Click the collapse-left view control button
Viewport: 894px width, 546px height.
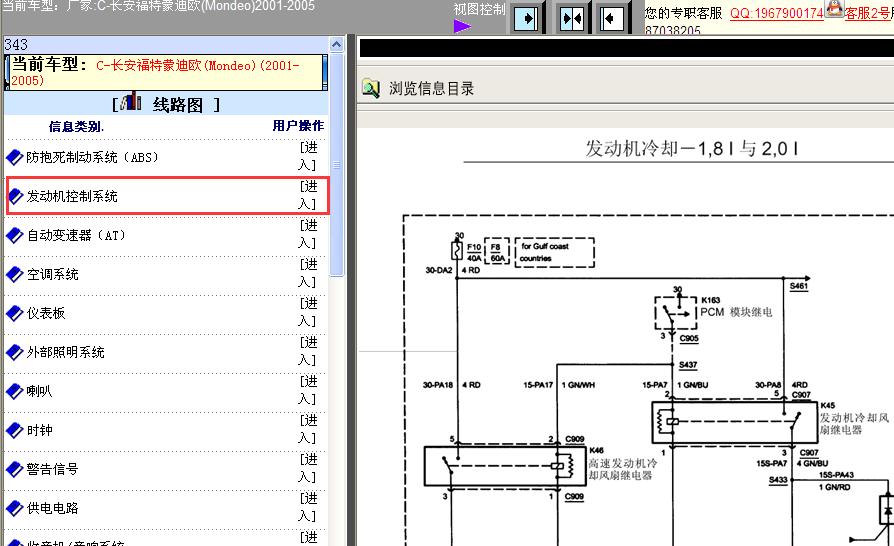pos(612,19)
